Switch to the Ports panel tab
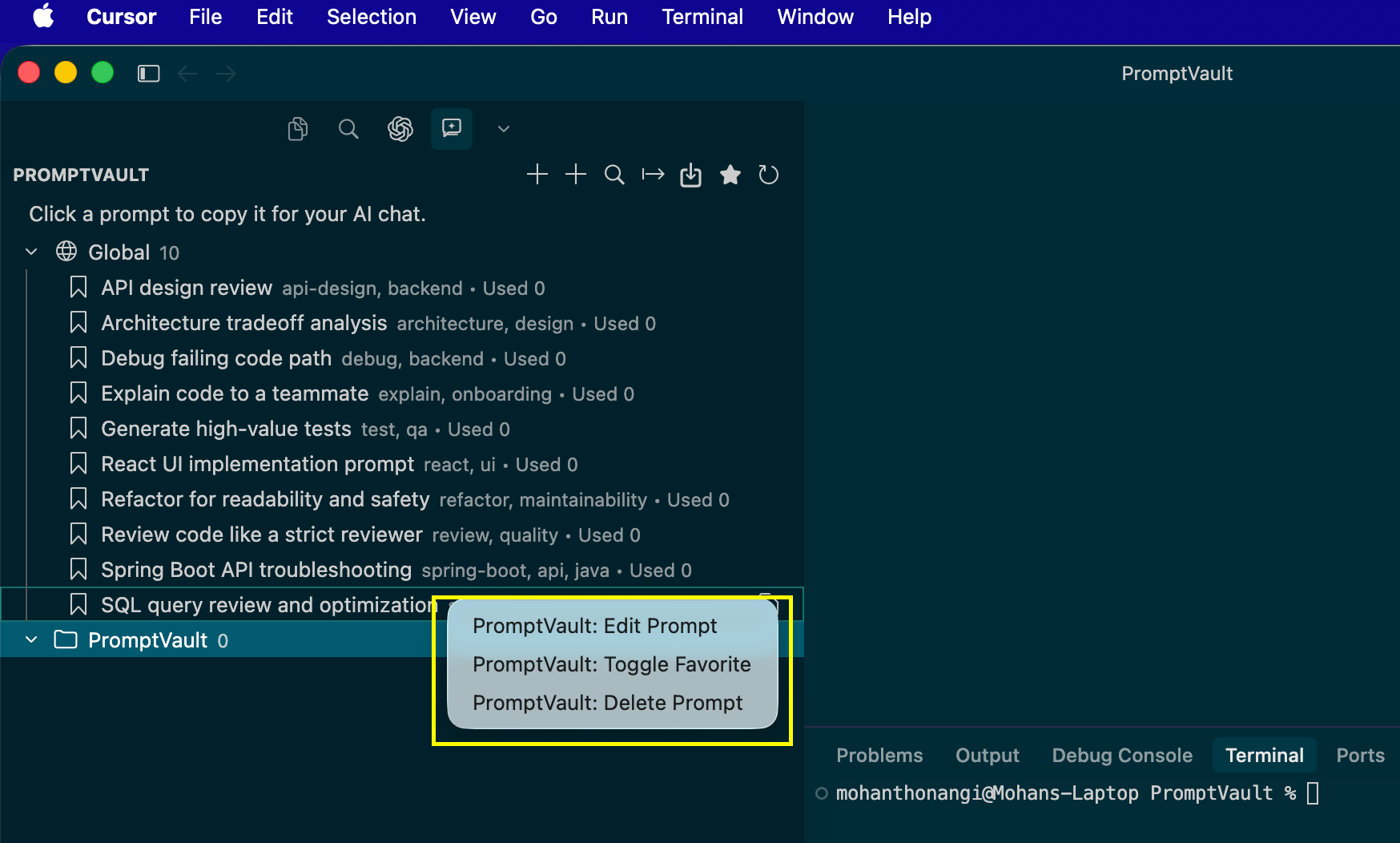Image resolution: width=1400 pixels, height=843 pixels. click(x=1360, y=755)
